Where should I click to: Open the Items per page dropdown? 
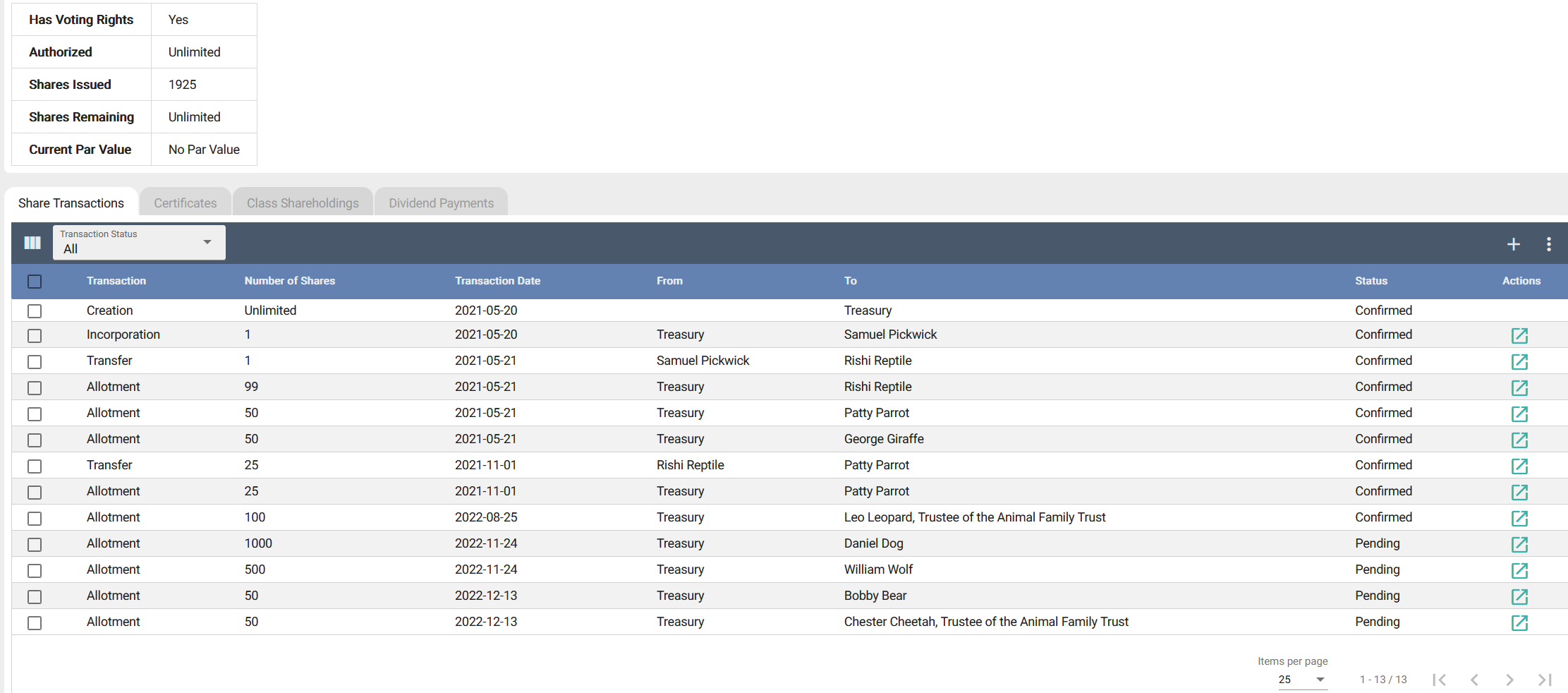[1301, 680]
